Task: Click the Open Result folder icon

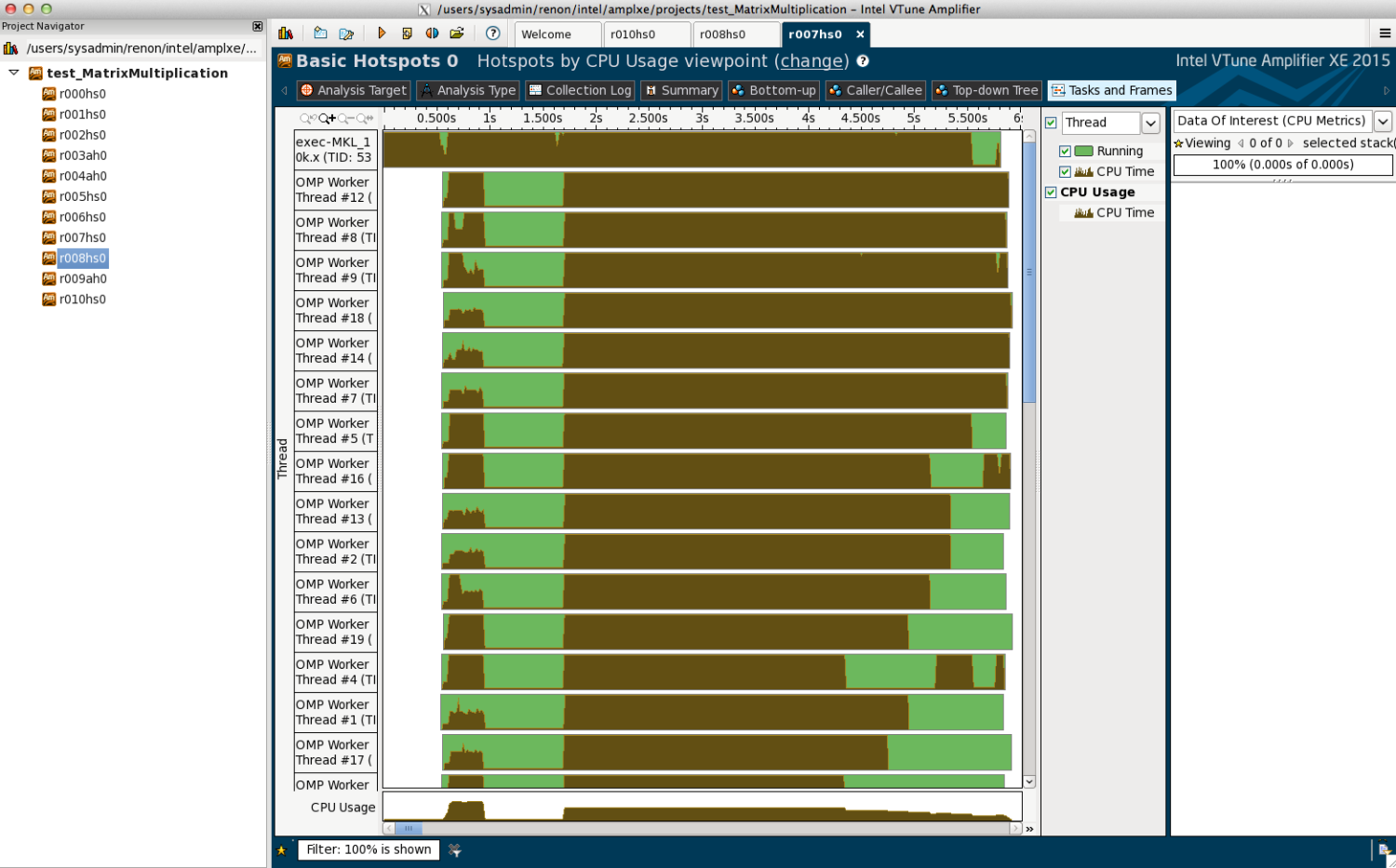Action: 457,33
